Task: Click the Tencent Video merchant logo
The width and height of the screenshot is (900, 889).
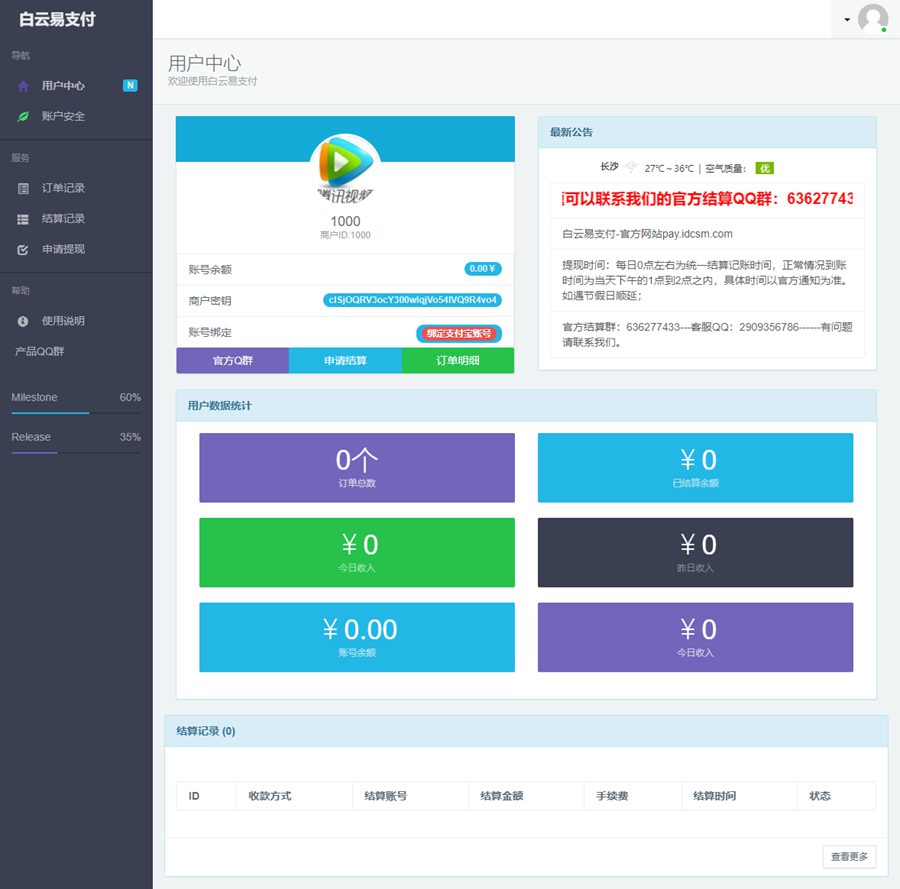Action: coord(345,168)
